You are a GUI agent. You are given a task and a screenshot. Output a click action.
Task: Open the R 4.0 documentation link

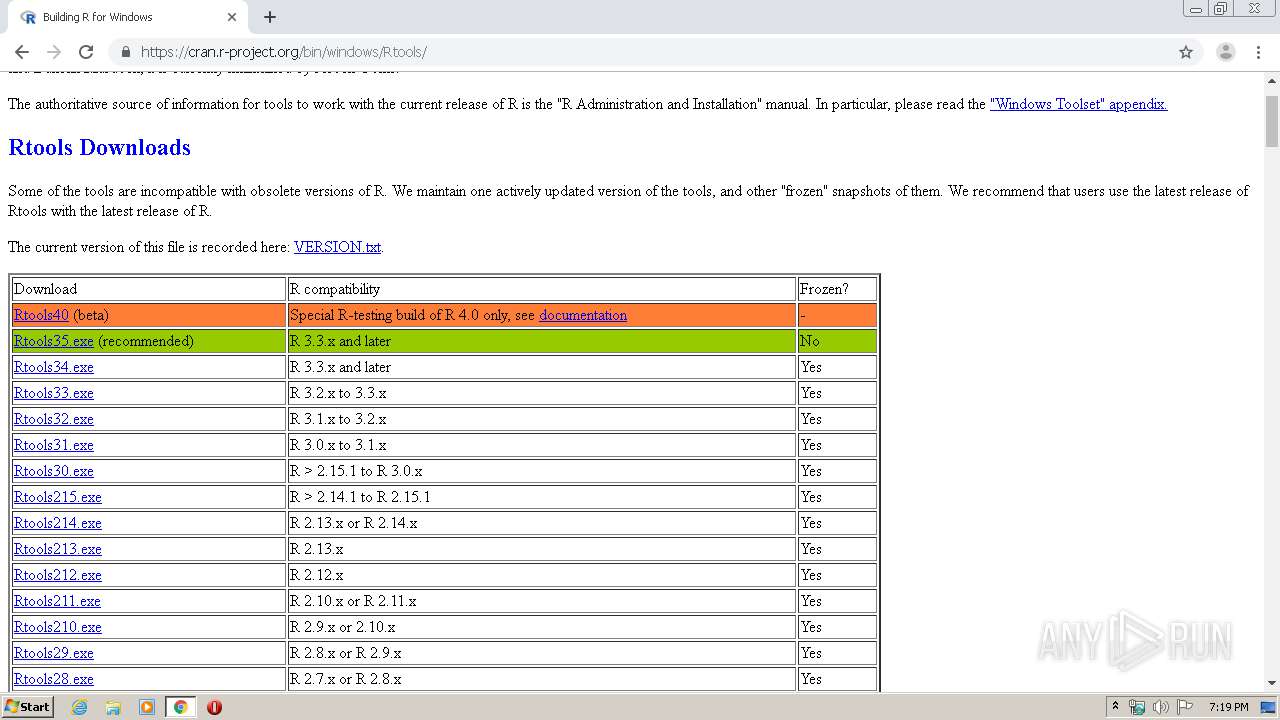point(583,315)
